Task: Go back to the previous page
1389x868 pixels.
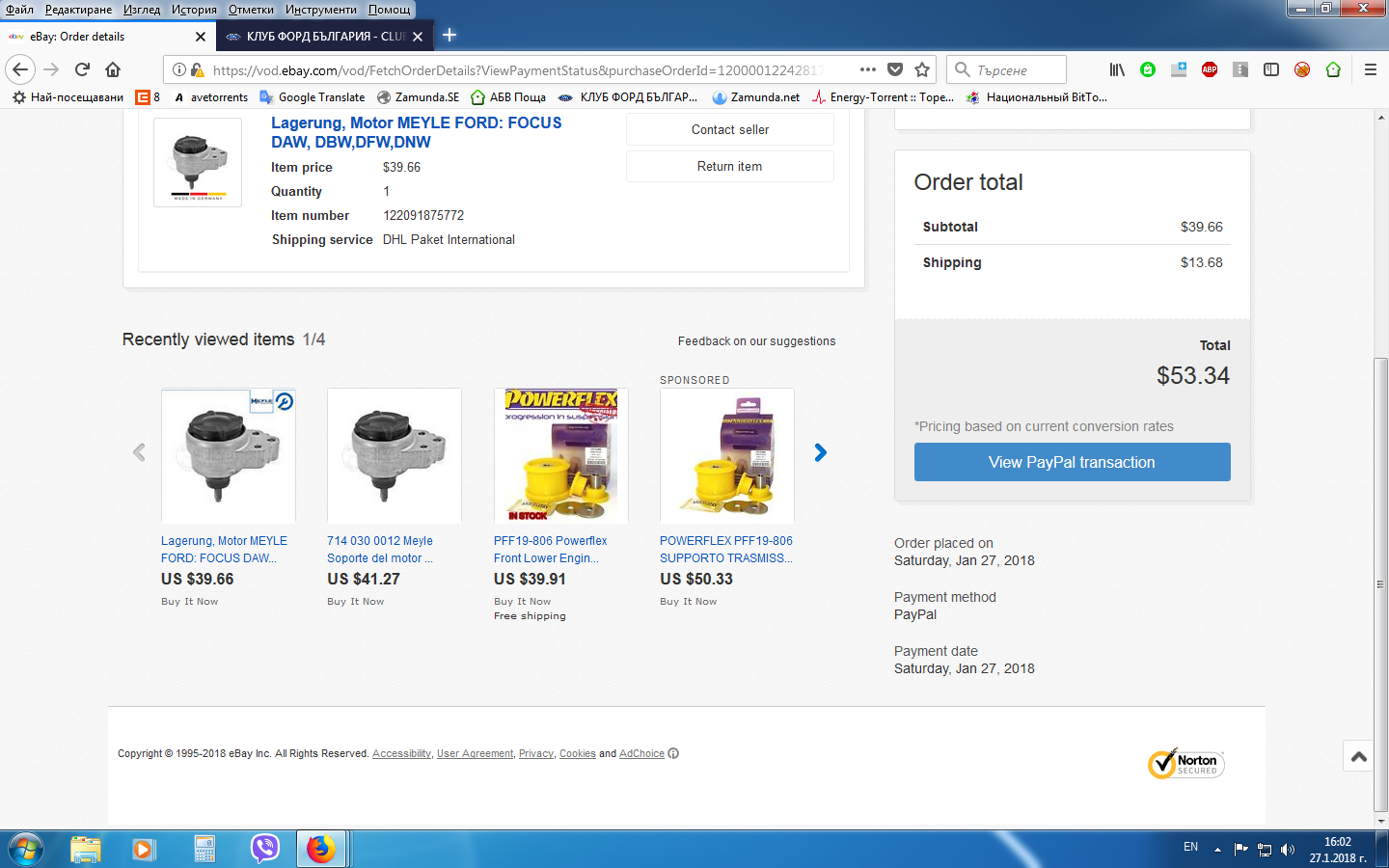Action: tap(20, 69)
